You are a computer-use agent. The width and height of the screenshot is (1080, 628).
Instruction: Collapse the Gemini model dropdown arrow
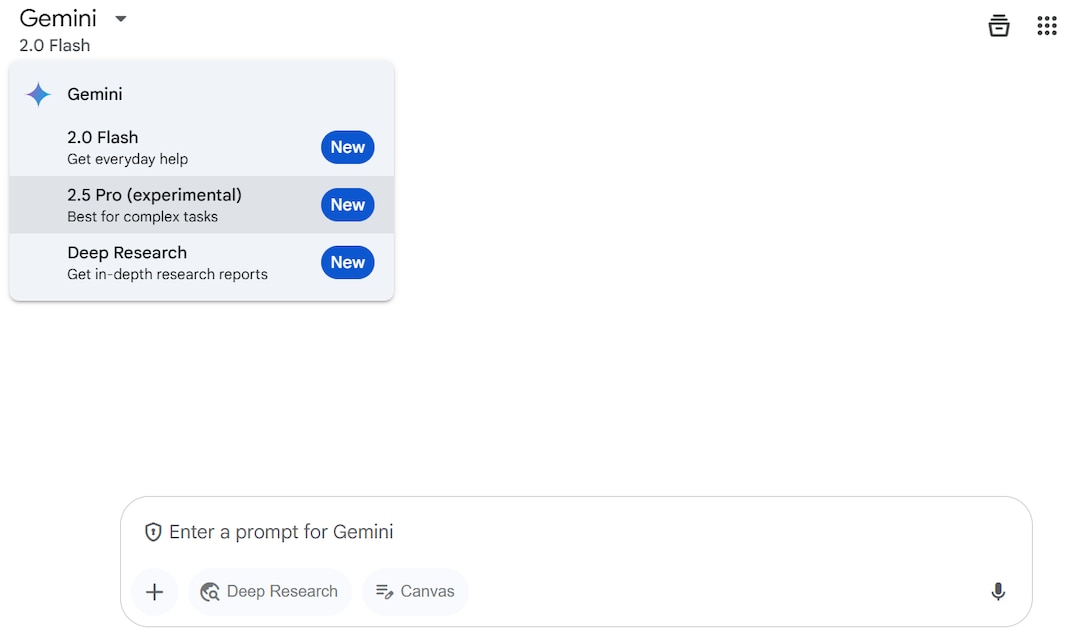click(120, 19)
